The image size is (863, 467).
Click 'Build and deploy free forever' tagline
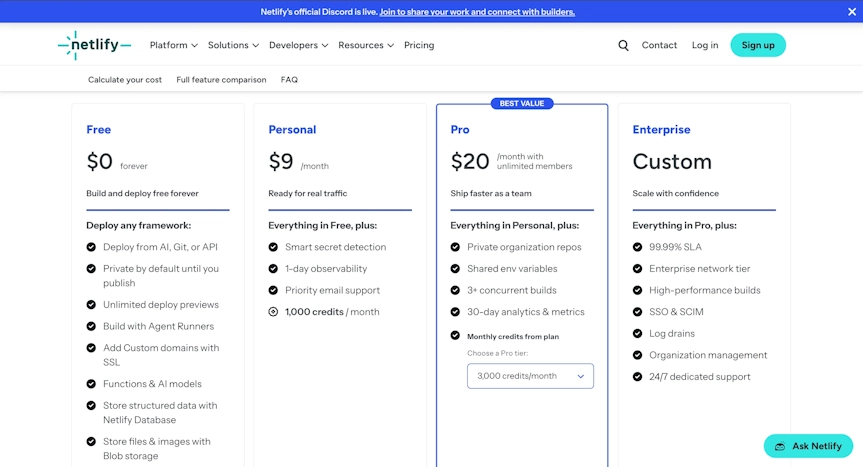[x=142, y=194]
